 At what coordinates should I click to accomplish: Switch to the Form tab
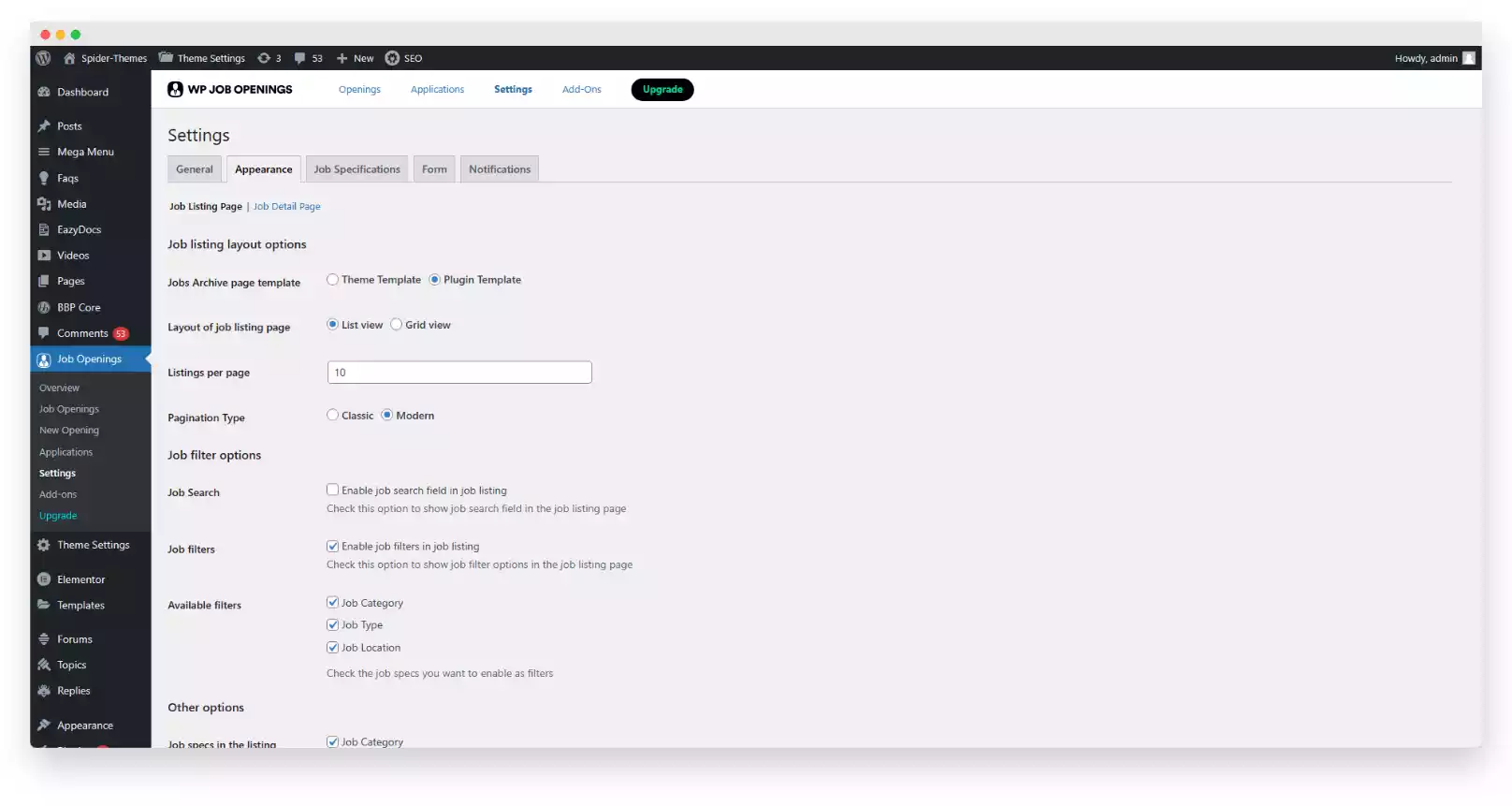434,169
